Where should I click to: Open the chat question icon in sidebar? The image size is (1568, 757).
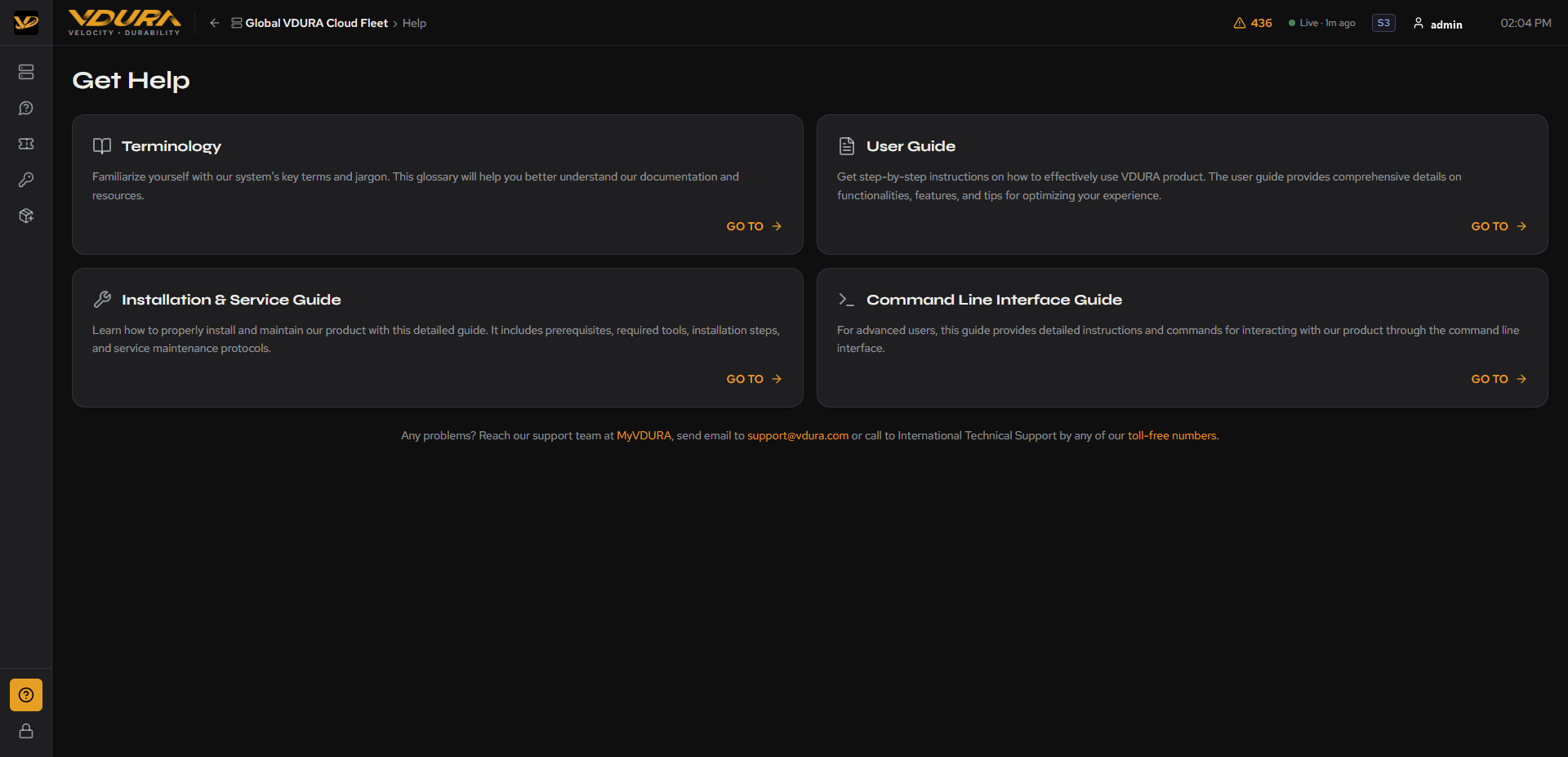point(26,108)
